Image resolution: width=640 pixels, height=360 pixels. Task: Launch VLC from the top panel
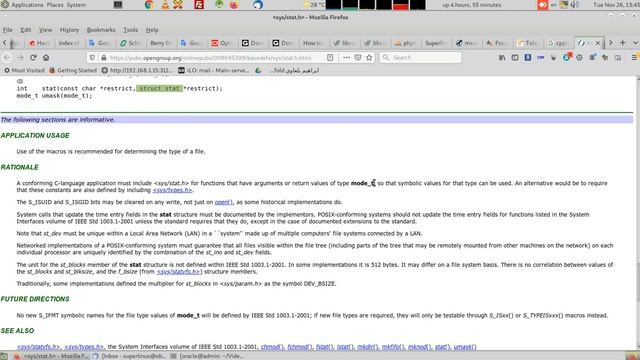165,5
